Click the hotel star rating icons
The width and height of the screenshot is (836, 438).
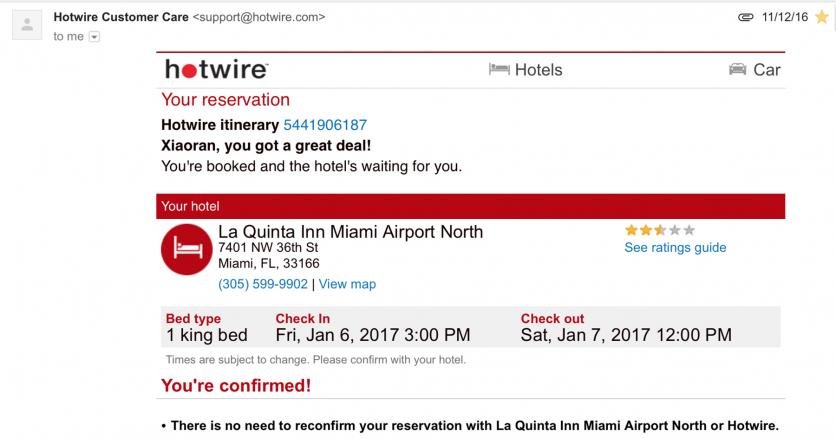660,230
